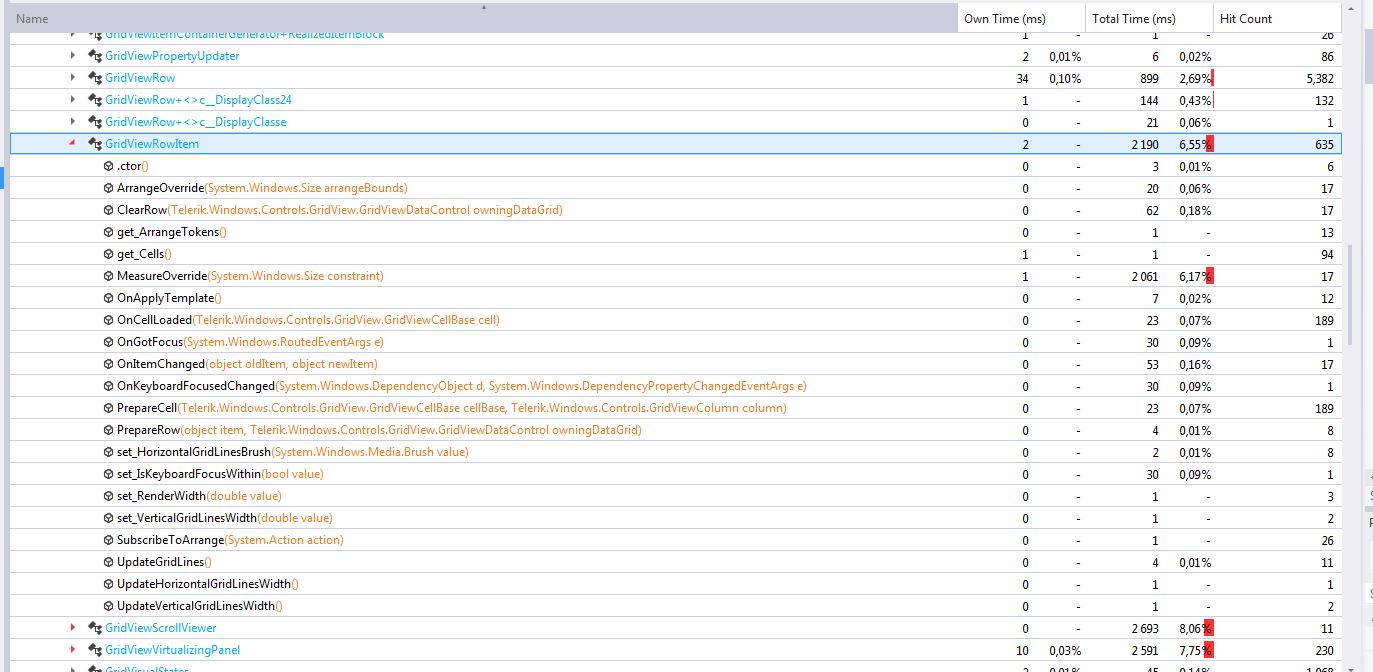
Task: Click the set_HorizontalGridLinesBrush method icon
Action: coord(108,452)
